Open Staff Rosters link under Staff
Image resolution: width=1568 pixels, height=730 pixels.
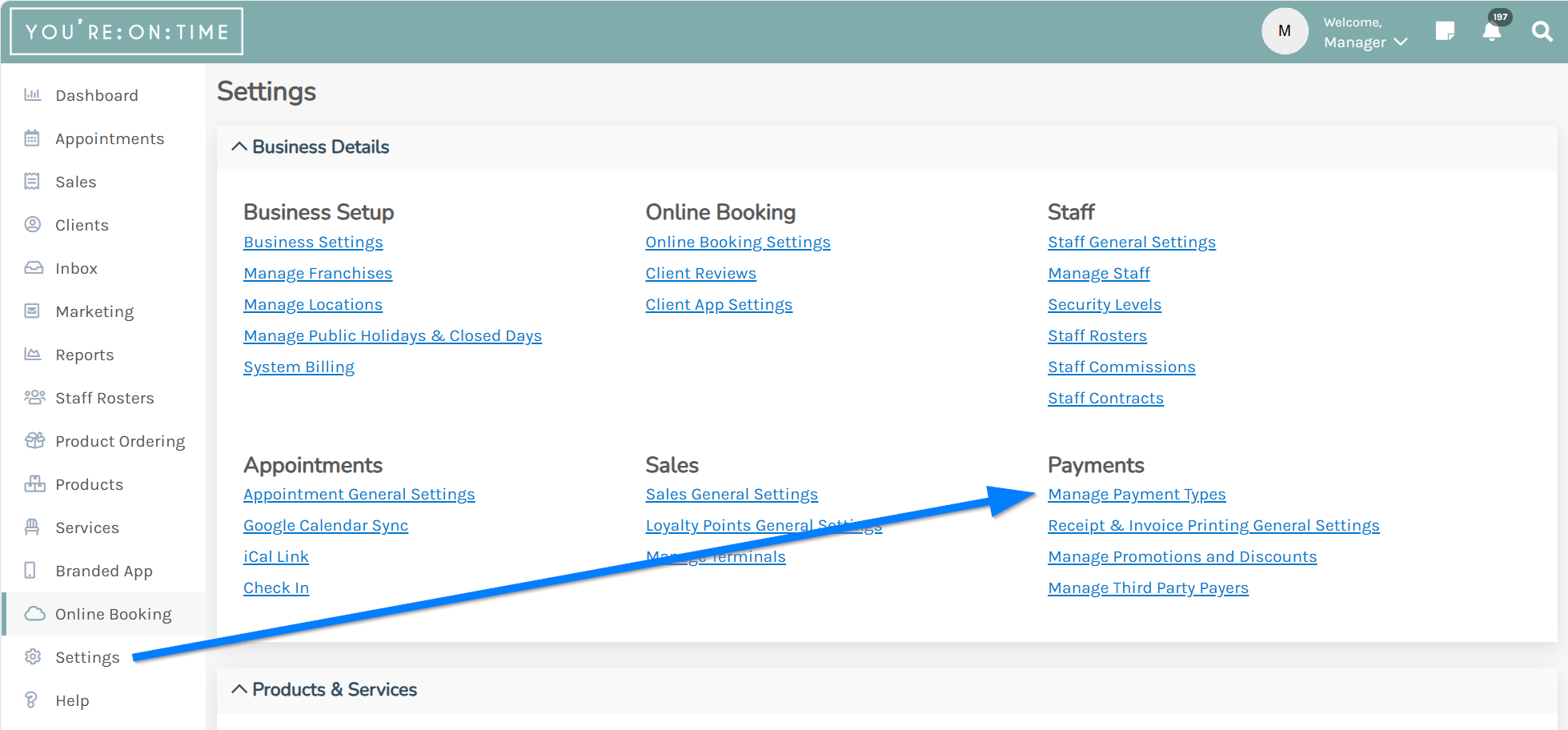click(1097, 335)
